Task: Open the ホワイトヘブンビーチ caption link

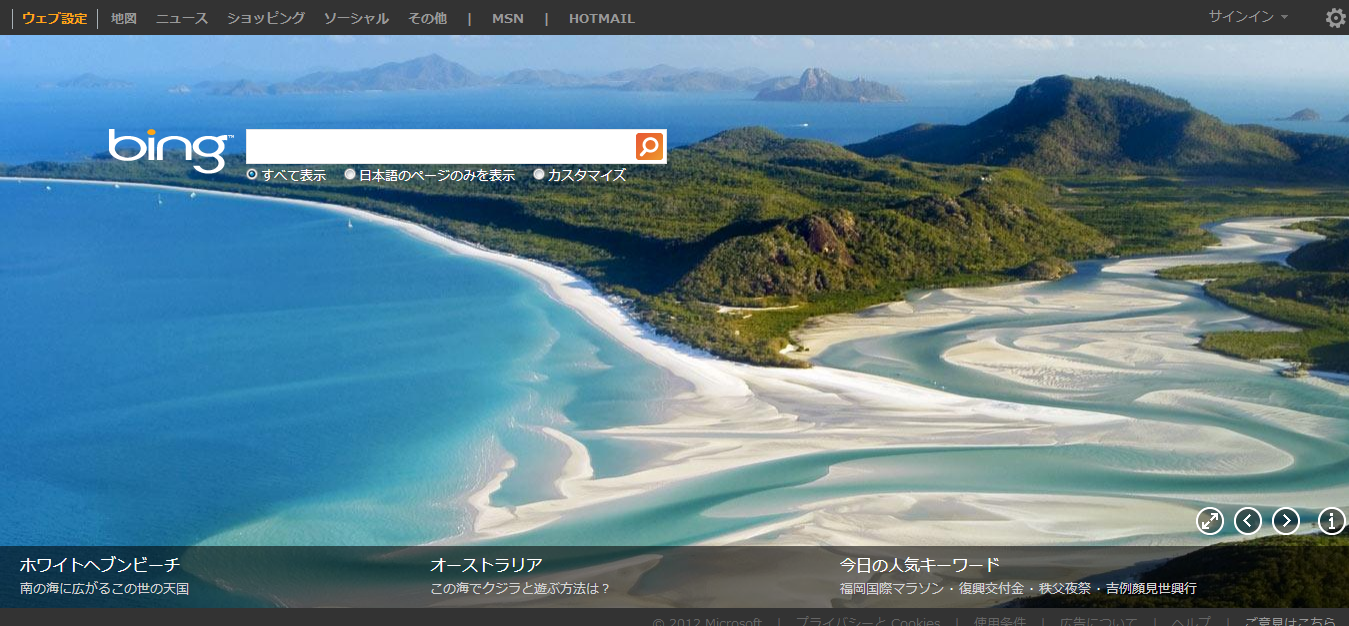Action: [x=100, y=565]
